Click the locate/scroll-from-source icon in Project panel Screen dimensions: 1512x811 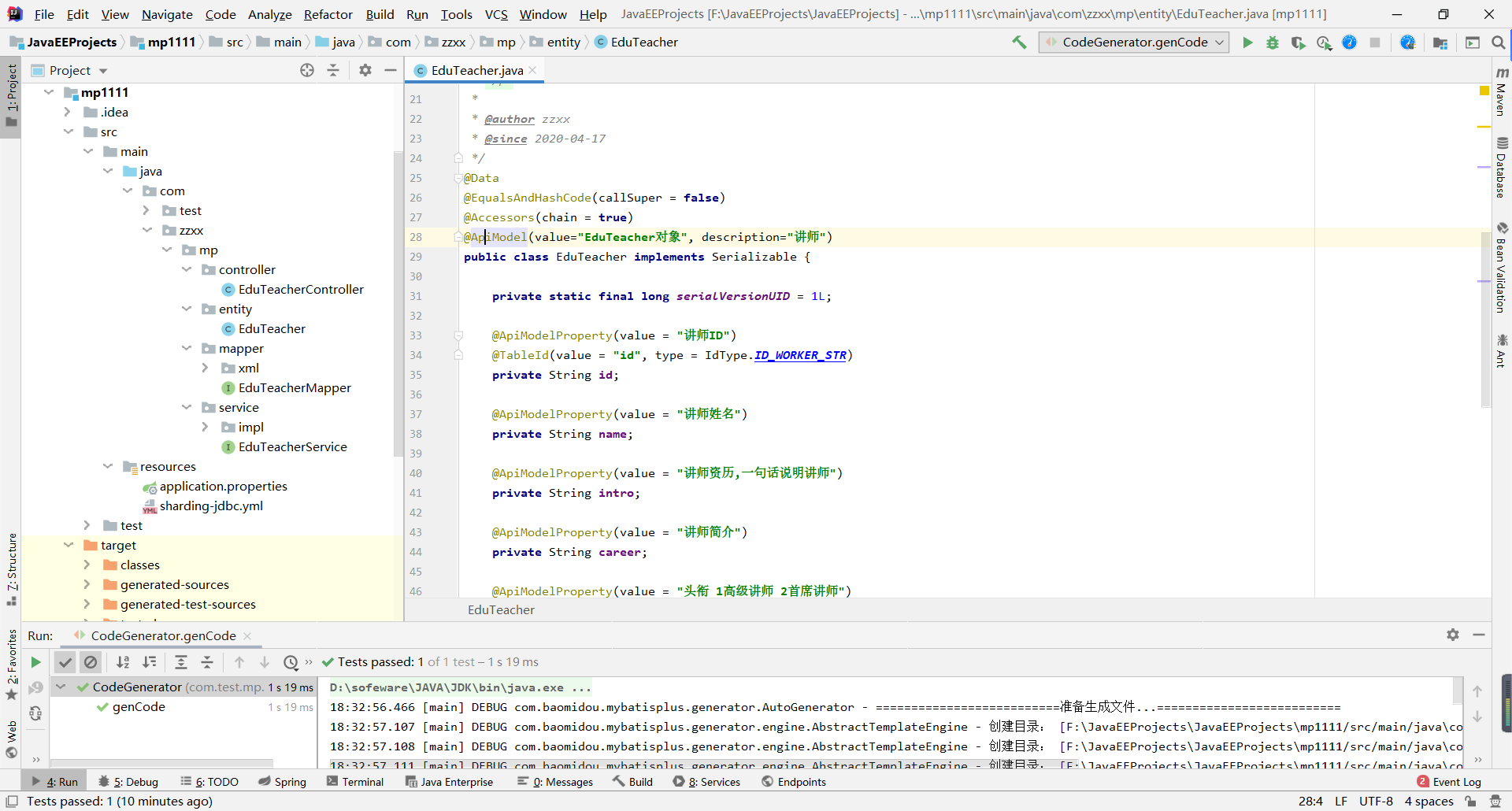click(307, 70)
